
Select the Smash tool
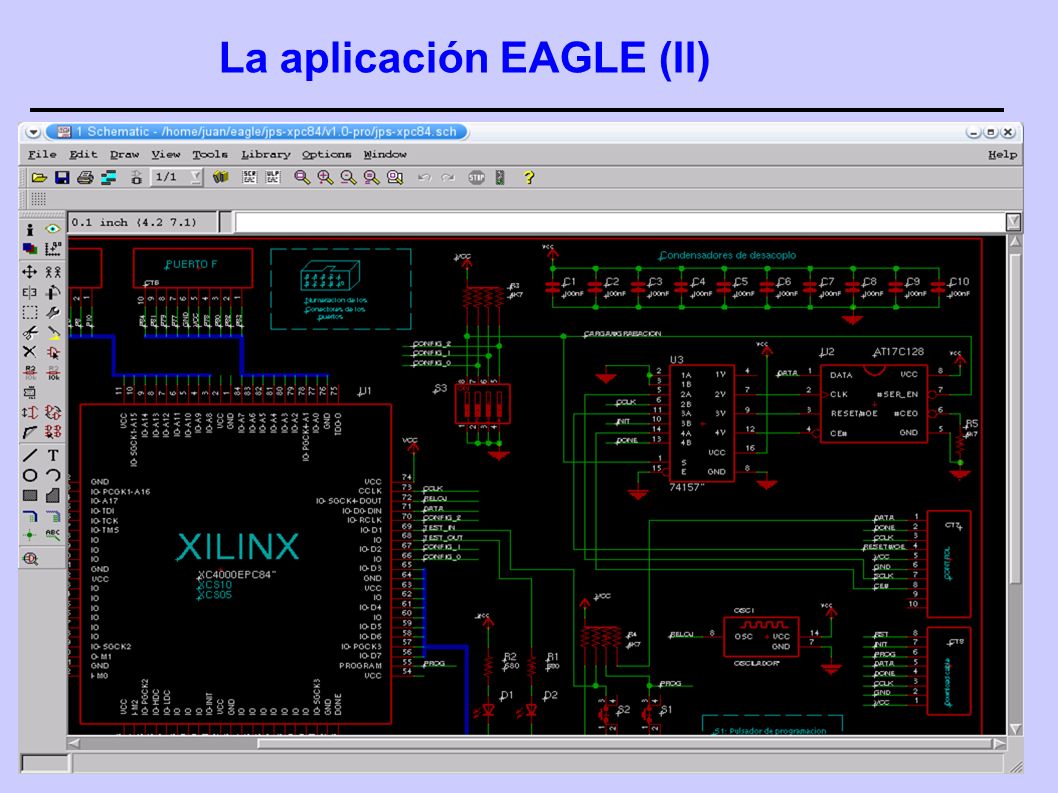point(30,392)
